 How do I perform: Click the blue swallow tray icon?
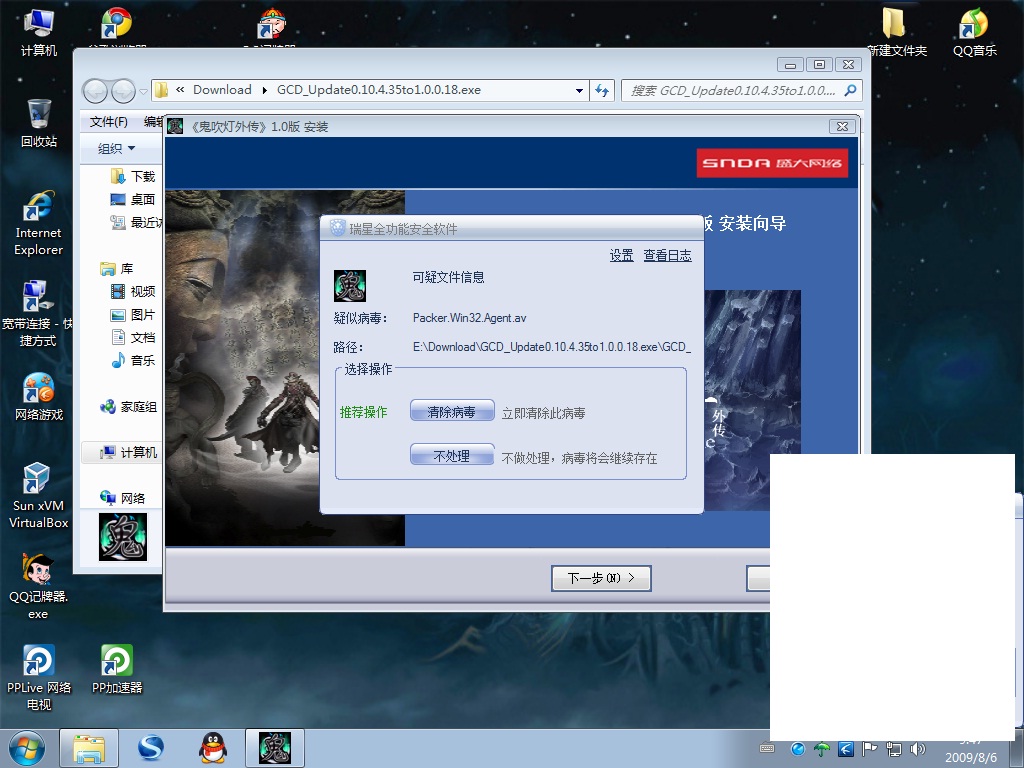click(846, 749)
